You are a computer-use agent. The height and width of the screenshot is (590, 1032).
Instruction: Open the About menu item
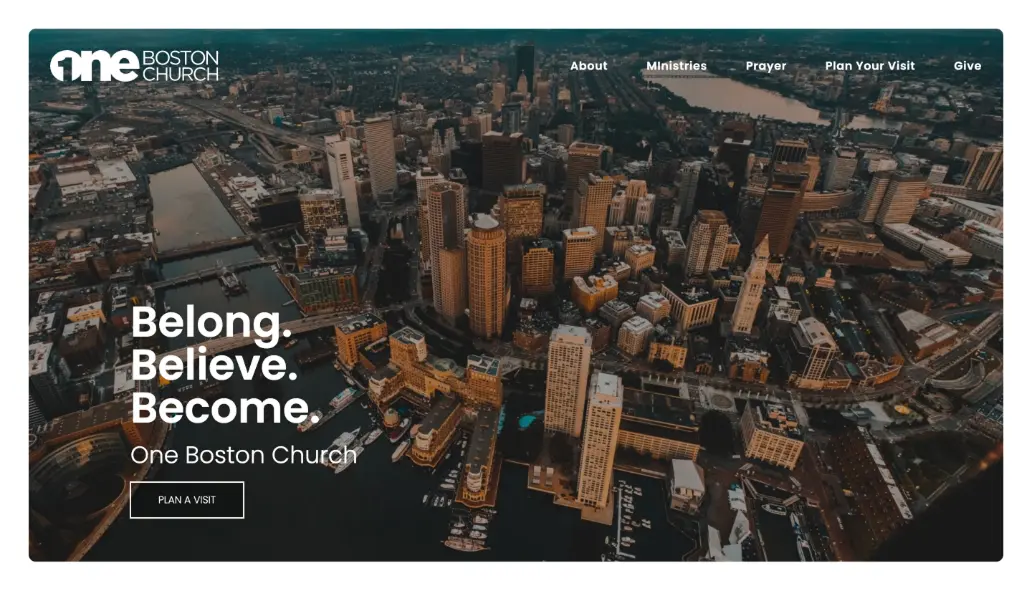pyautogui.click(x=588, y=66)
